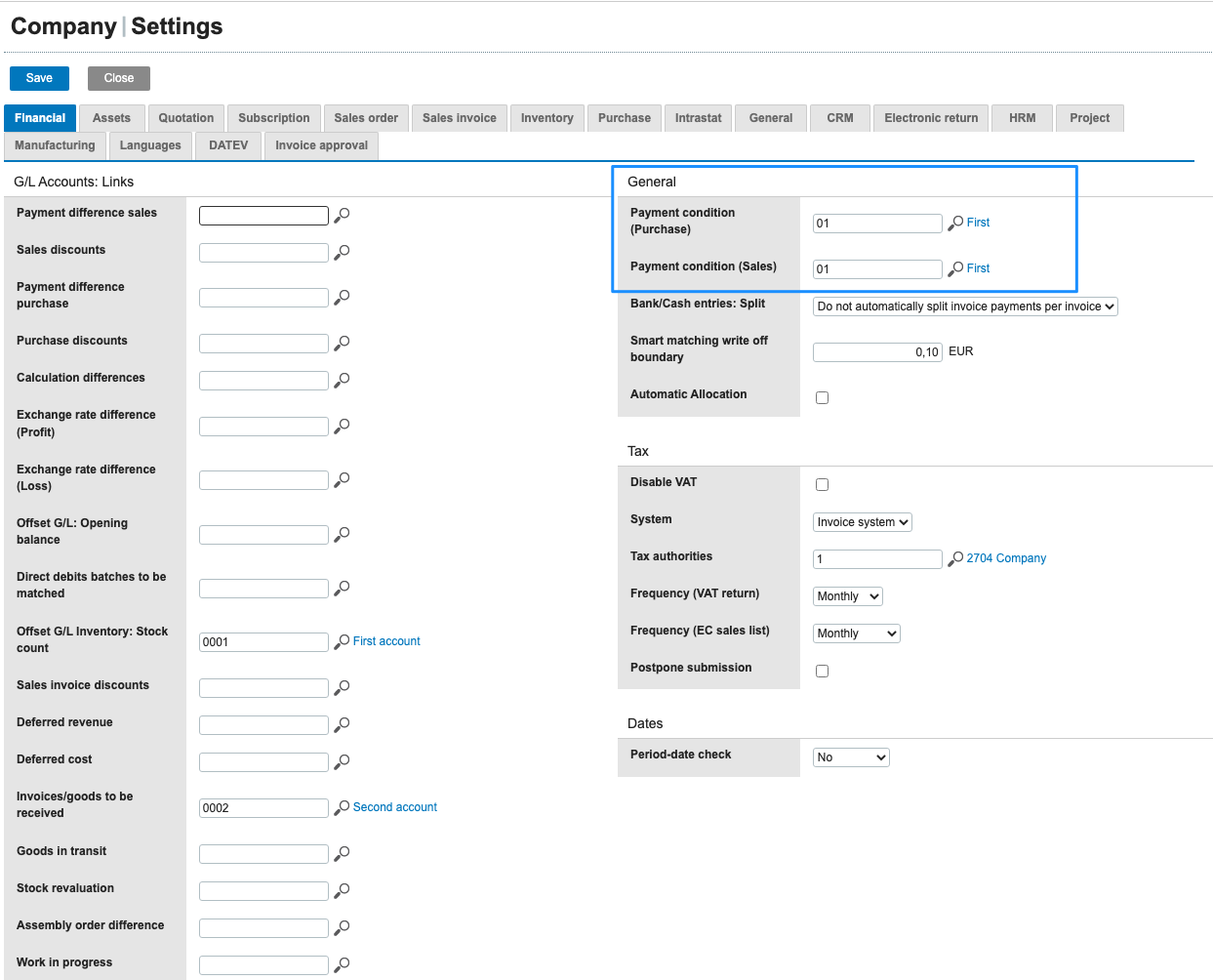Check the Postpone submission box

pyautogui.click(x=822, y=671)
